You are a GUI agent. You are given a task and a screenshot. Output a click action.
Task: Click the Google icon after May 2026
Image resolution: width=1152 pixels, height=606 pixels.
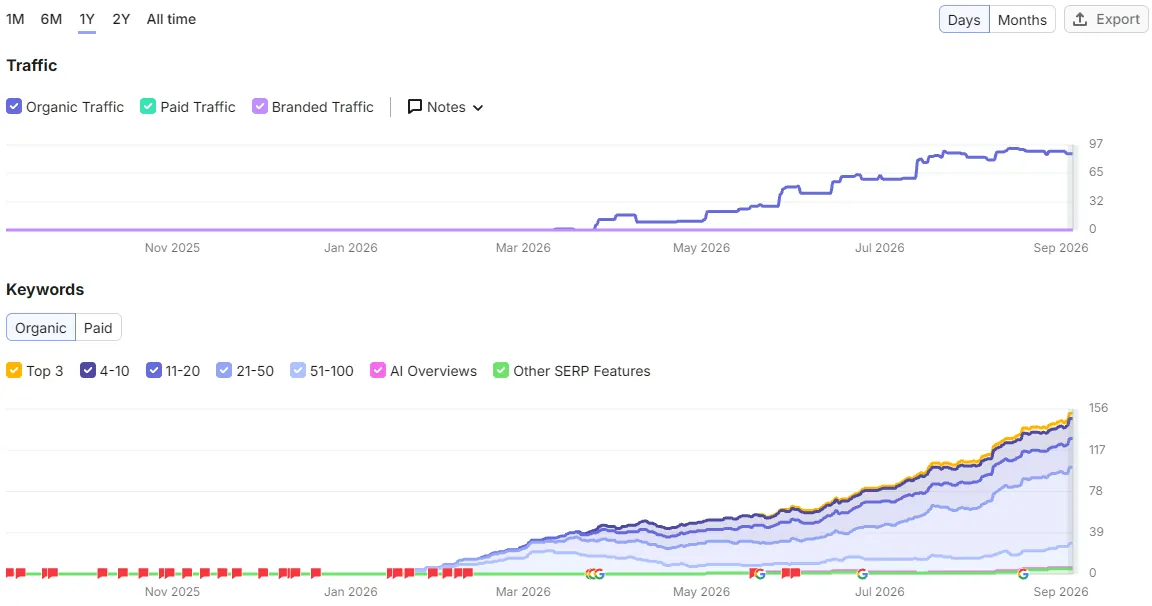760,574
